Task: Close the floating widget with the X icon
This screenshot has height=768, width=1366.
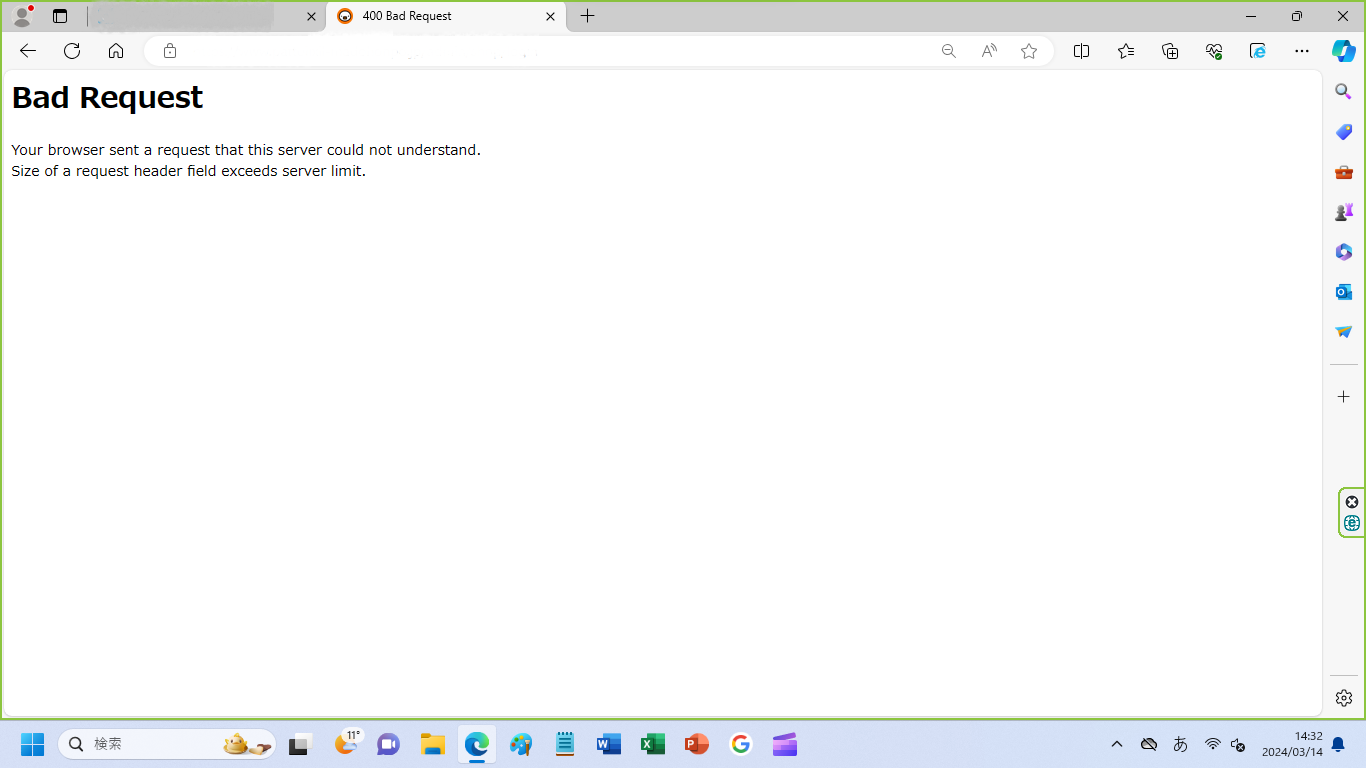Action: click(x=1352, y=502)
